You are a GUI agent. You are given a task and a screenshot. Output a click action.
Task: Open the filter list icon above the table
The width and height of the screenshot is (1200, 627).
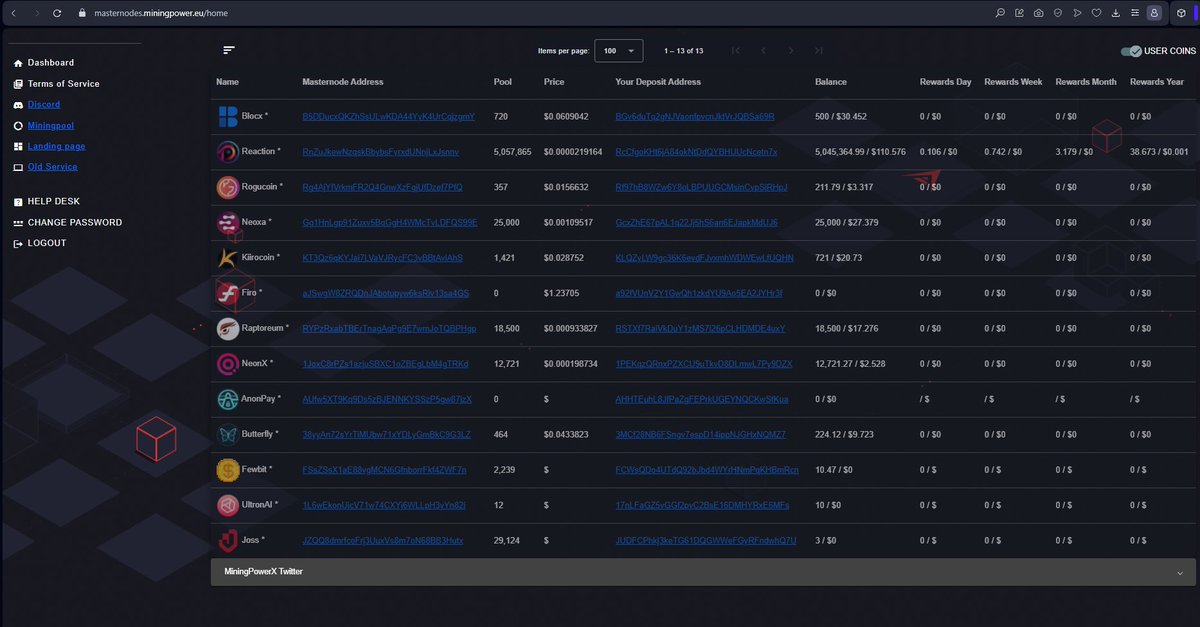point(229,50)
